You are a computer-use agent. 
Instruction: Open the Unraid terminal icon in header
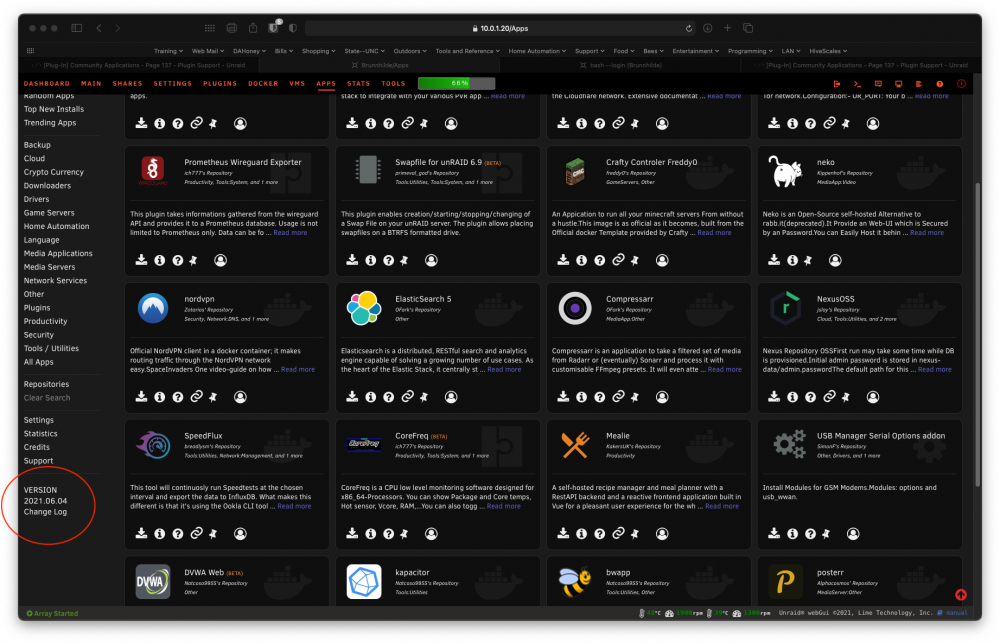click(857, 84)
